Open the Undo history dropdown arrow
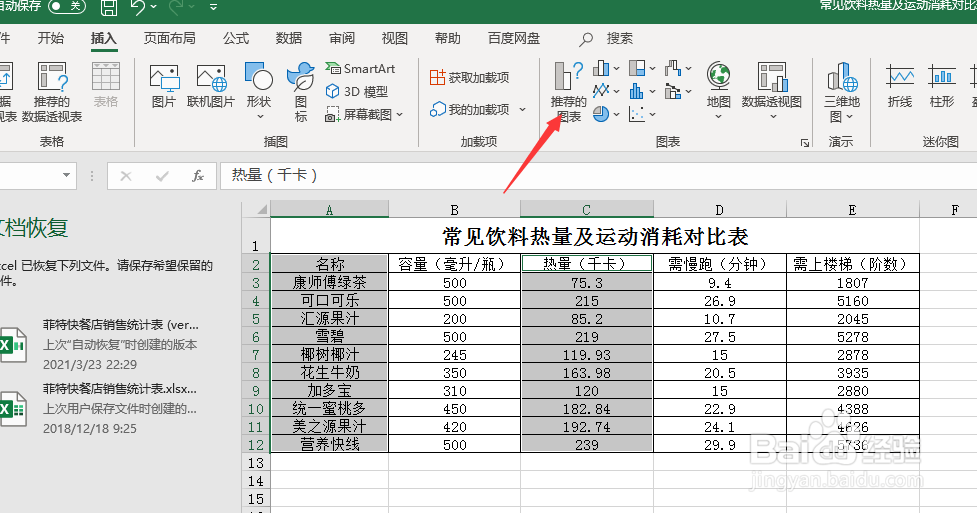The image size is (977, 513). [x=154, y=7]
